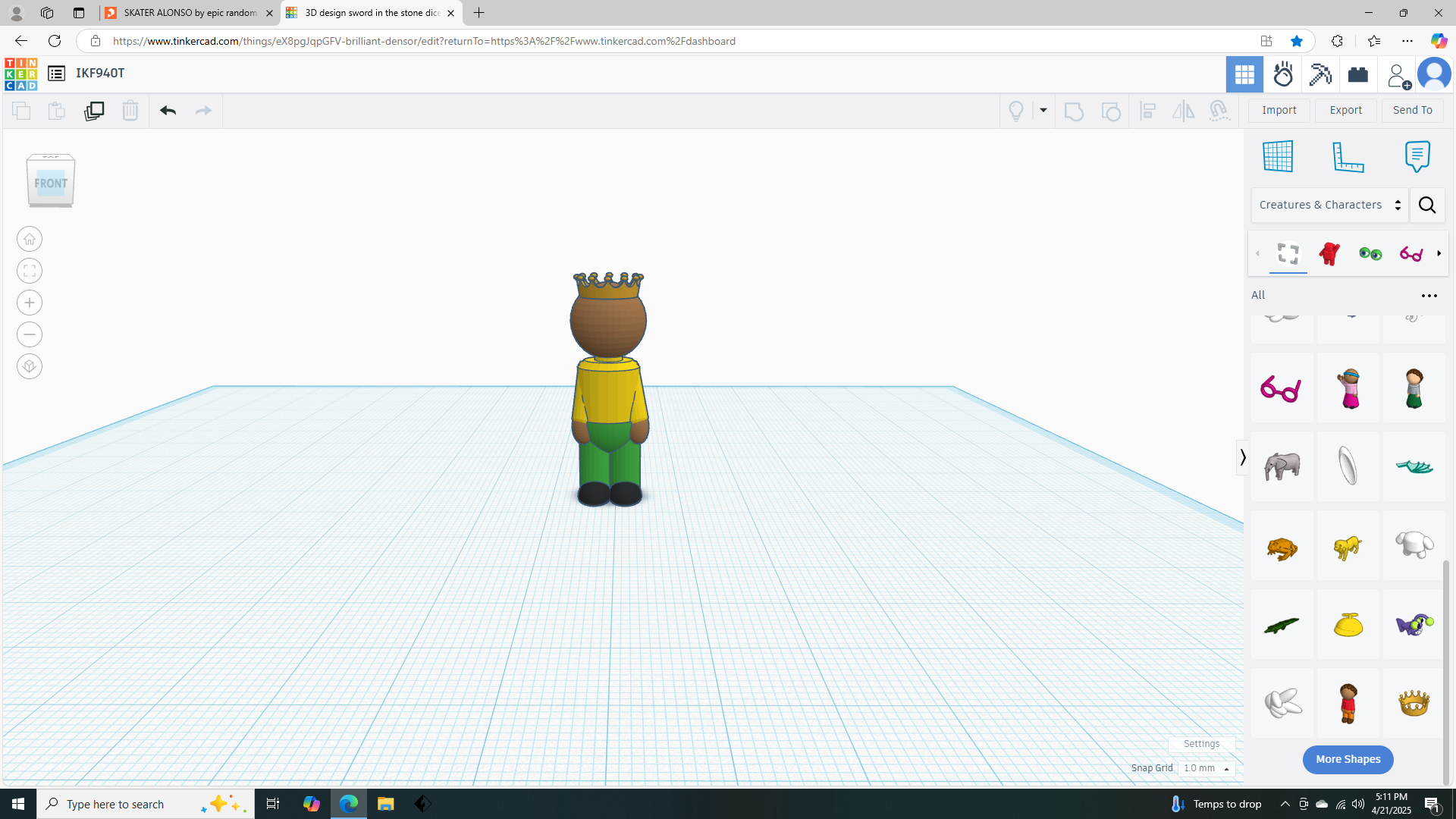
Task: Click the Delete trash icon
Action: click(x=130, y=111)
